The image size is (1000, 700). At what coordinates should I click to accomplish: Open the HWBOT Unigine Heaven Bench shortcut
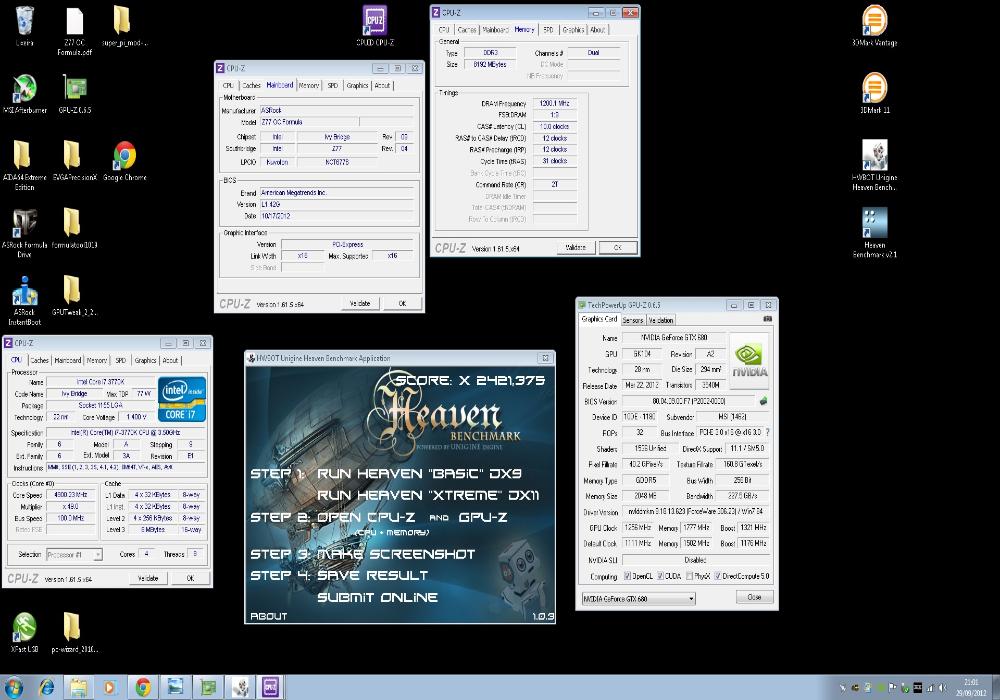point(874,165)
